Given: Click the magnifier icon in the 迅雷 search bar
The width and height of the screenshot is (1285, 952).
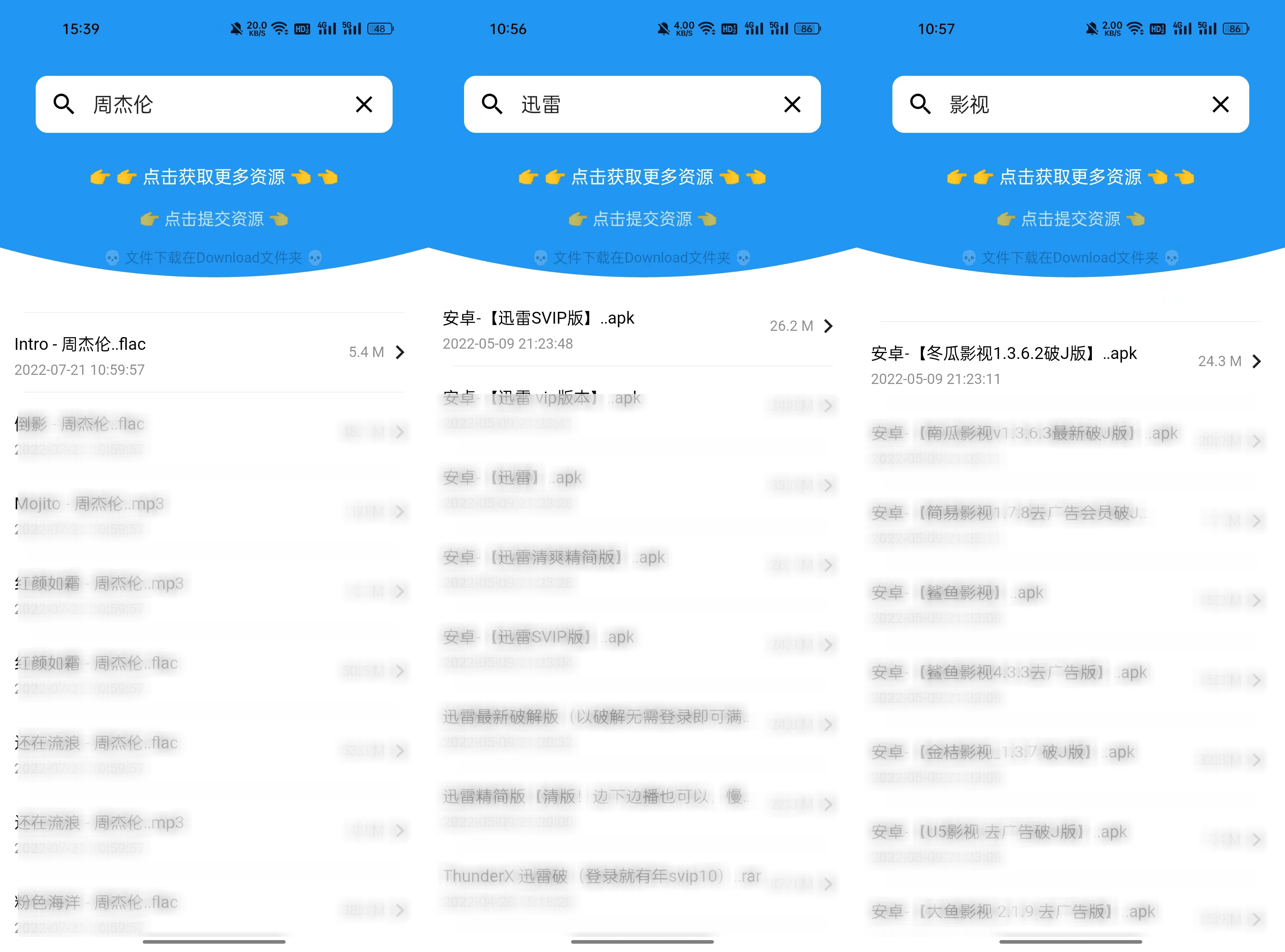Looking at the screenshot, I should (x=492, y=104).
